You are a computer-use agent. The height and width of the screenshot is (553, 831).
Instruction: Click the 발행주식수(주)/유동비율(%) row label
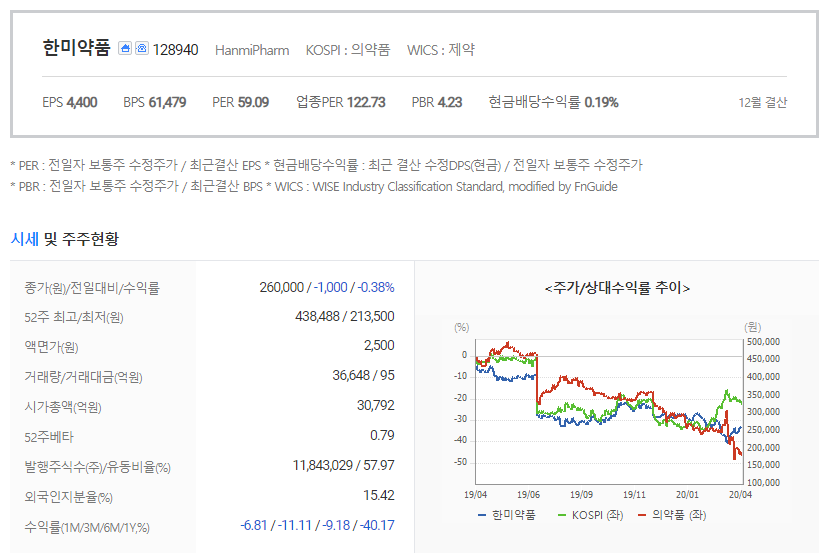98,467
